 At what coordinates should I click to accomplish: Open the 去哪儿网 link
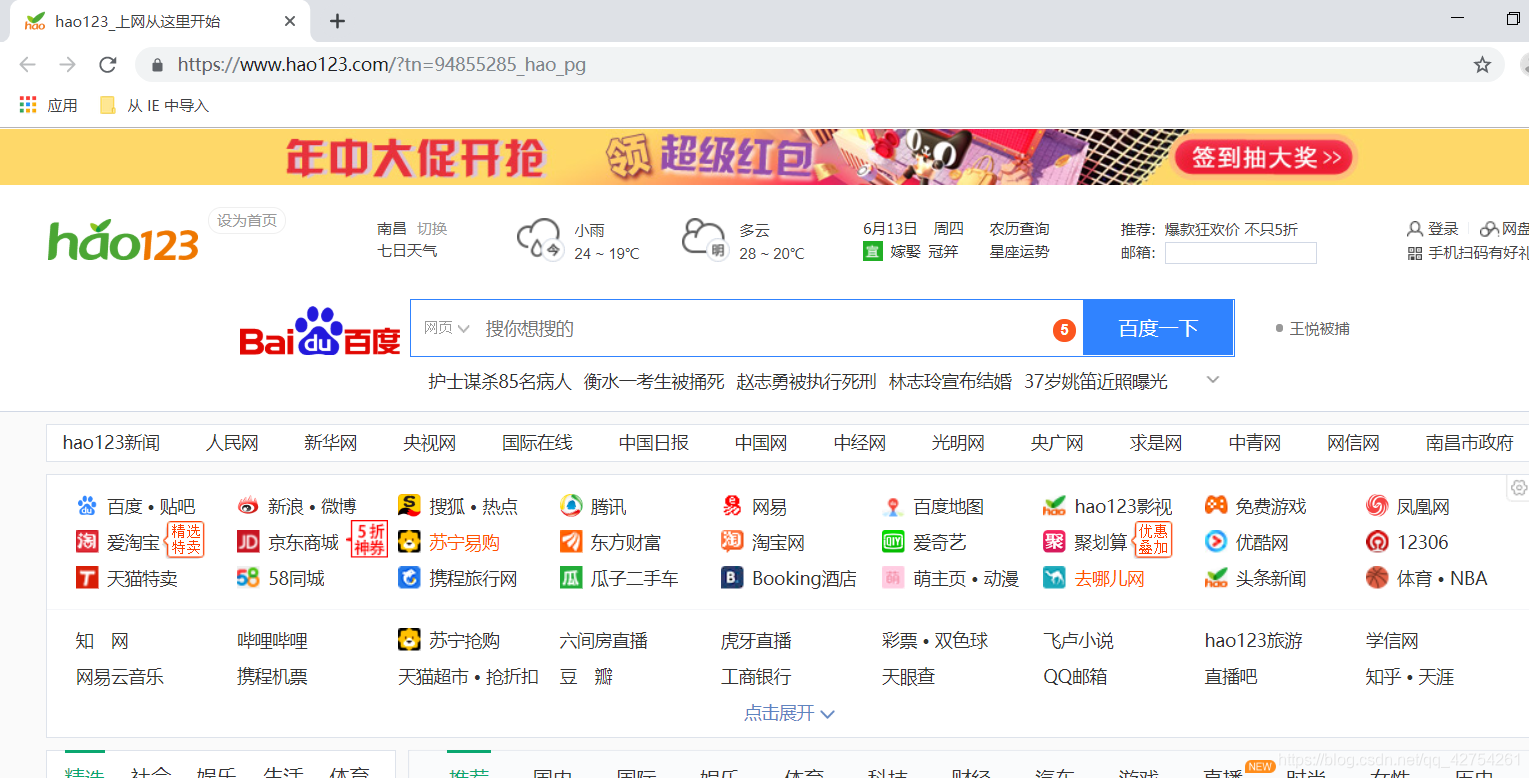coord(1109,578)
